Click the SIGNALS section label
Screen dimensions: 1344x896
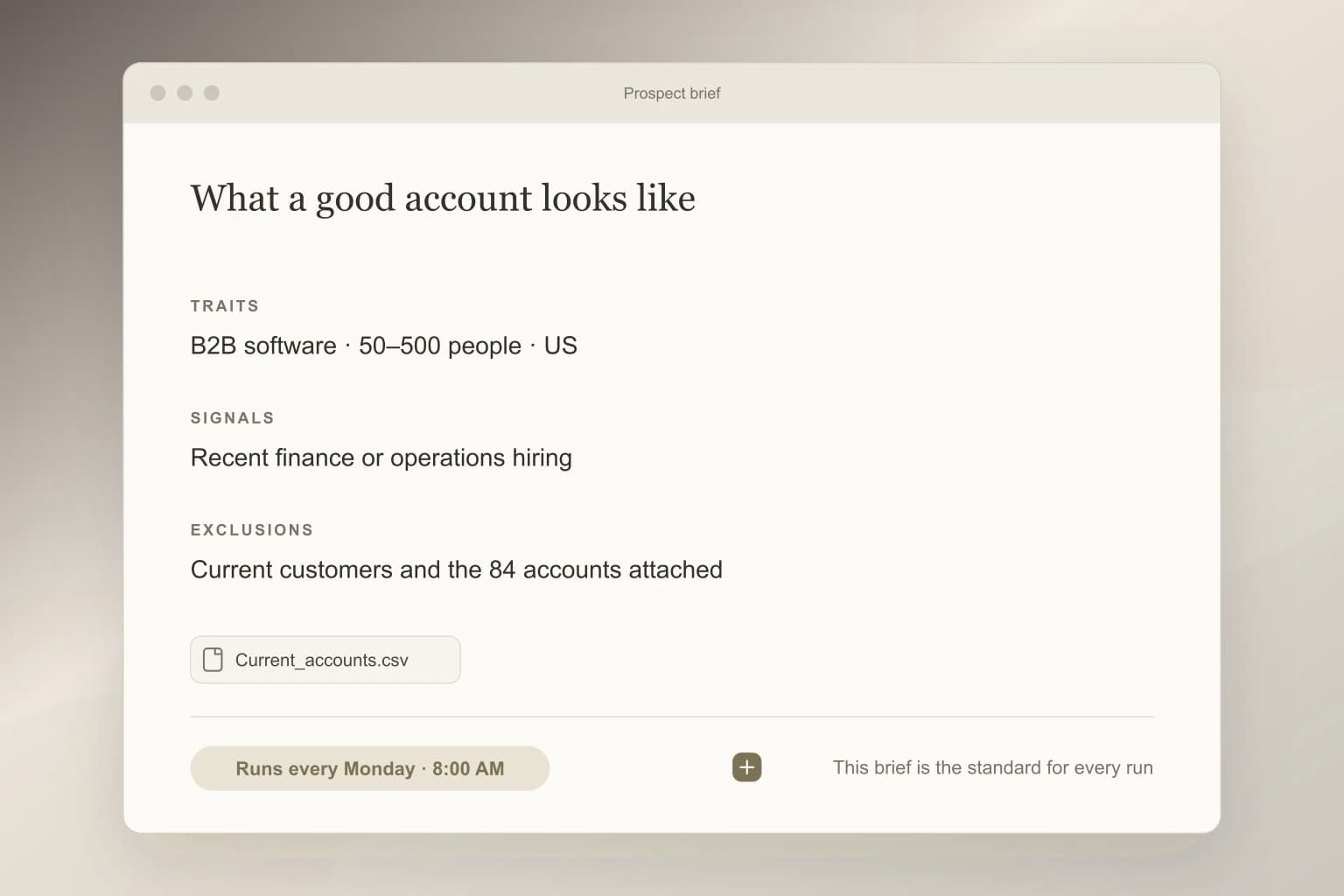pos(233,418)
